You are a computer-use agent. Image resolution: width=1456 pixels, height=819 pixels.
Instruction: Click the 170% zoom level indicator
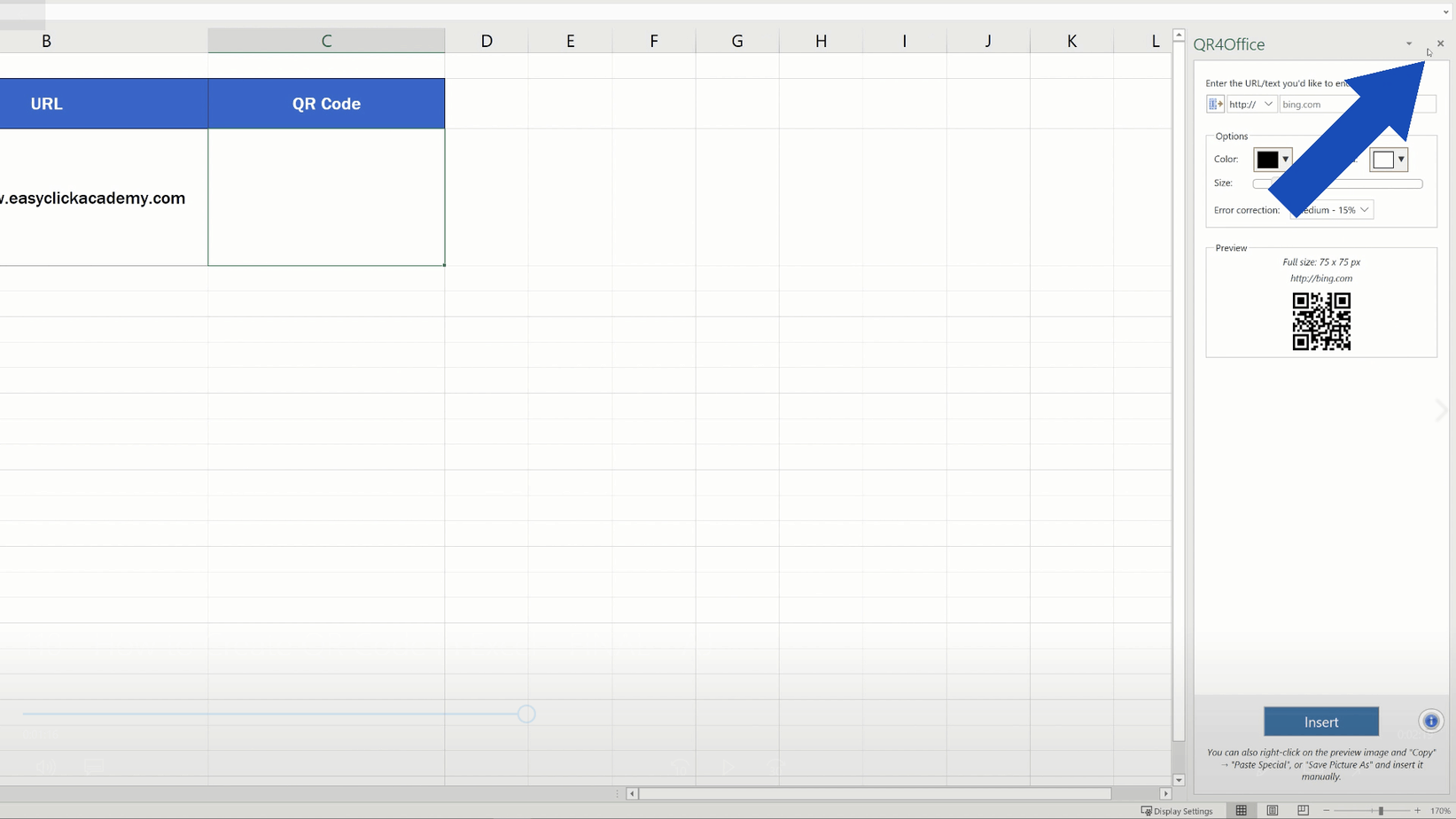(x=1439, y=809)
